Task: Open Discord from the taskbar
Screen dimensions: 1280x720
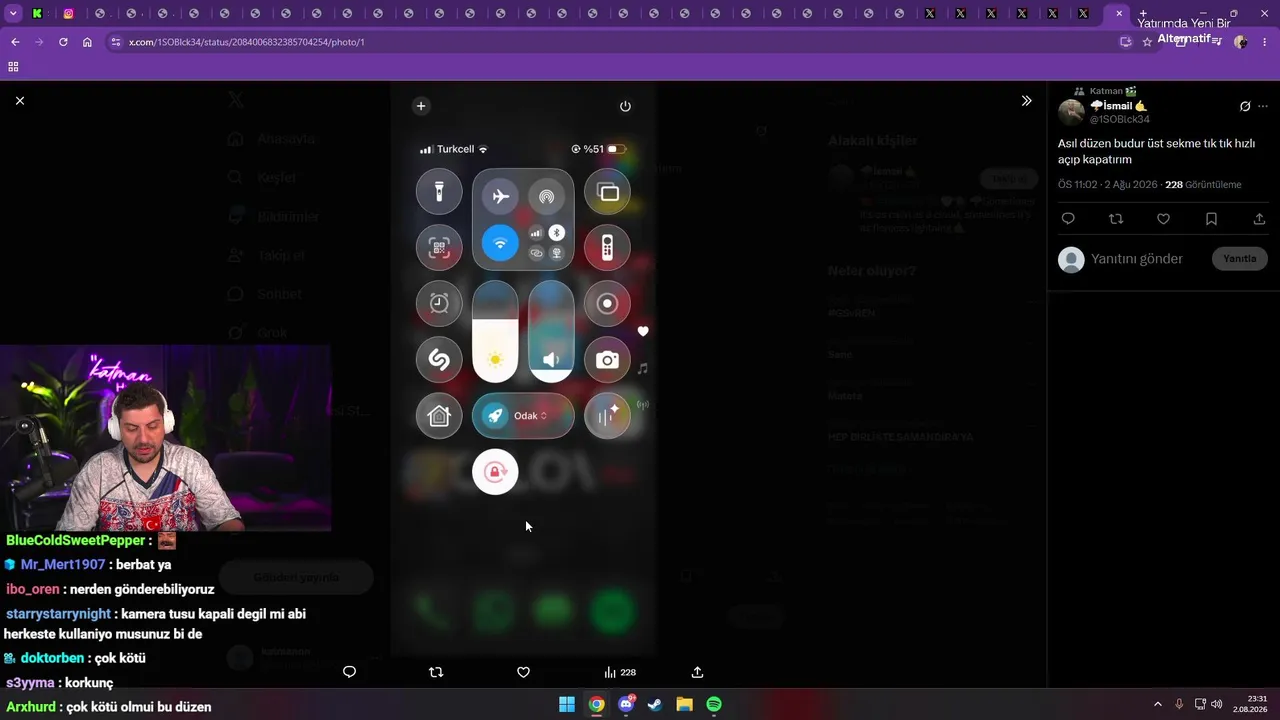Action: click(626, 704)
